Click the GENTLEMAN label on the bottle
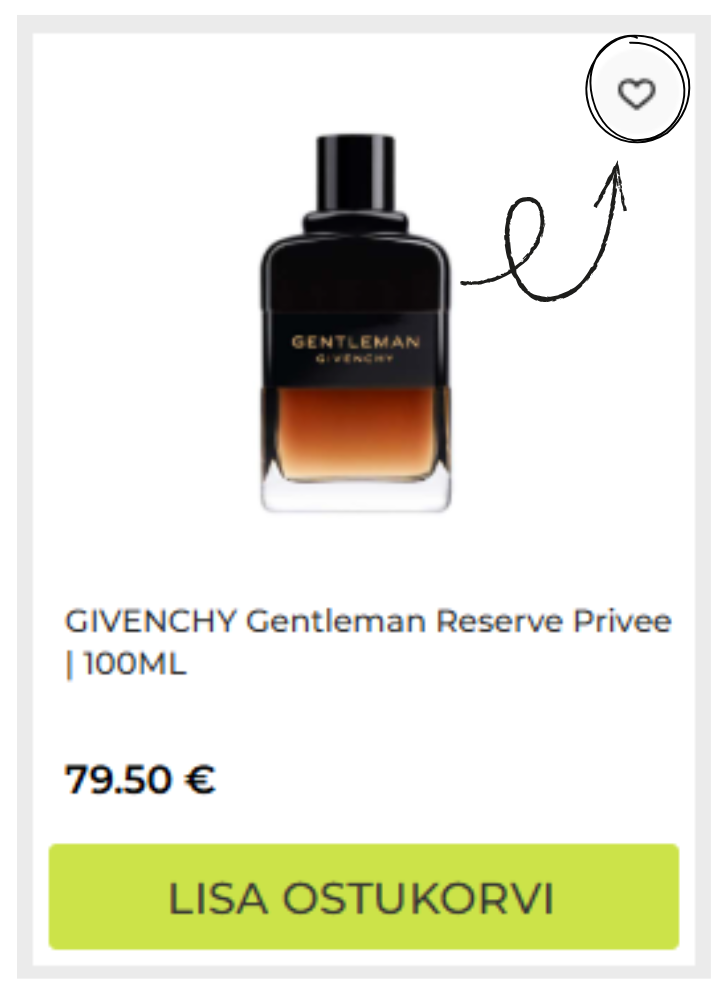Image resolution: width=728 pixels, height=991 pixels. click(x=355, y=343)
